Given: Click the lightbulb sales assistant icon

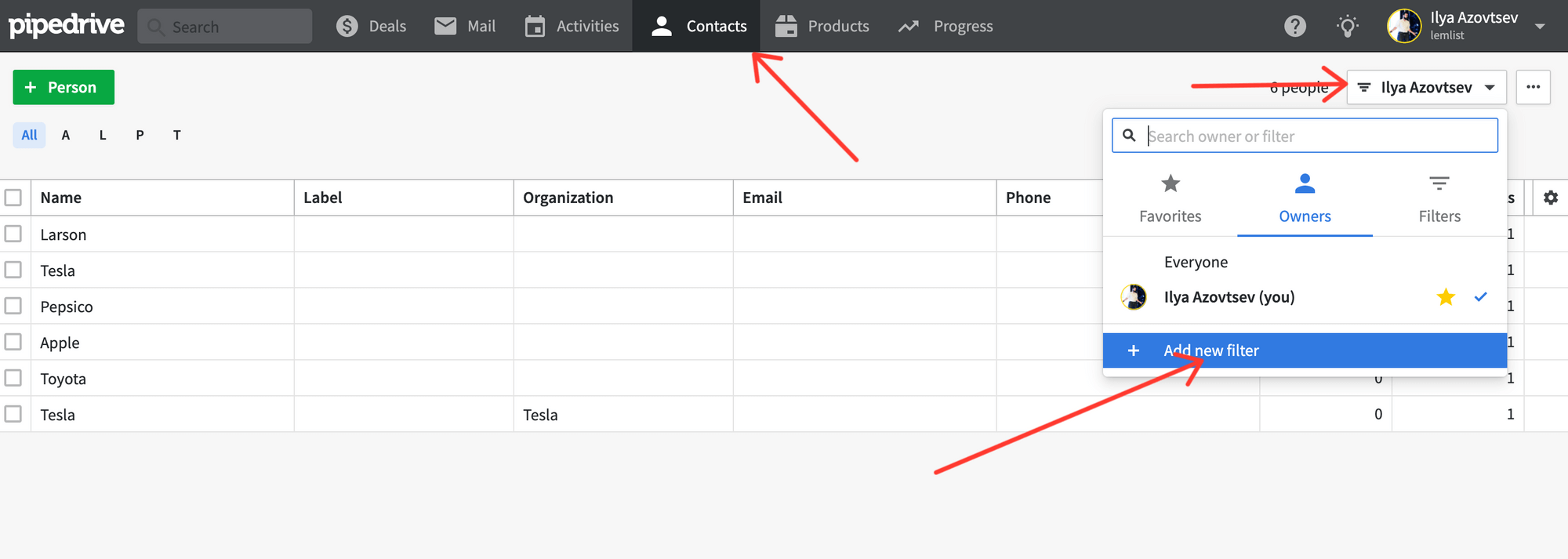Looking at the screenshot, I should [x=1347, y=27].
